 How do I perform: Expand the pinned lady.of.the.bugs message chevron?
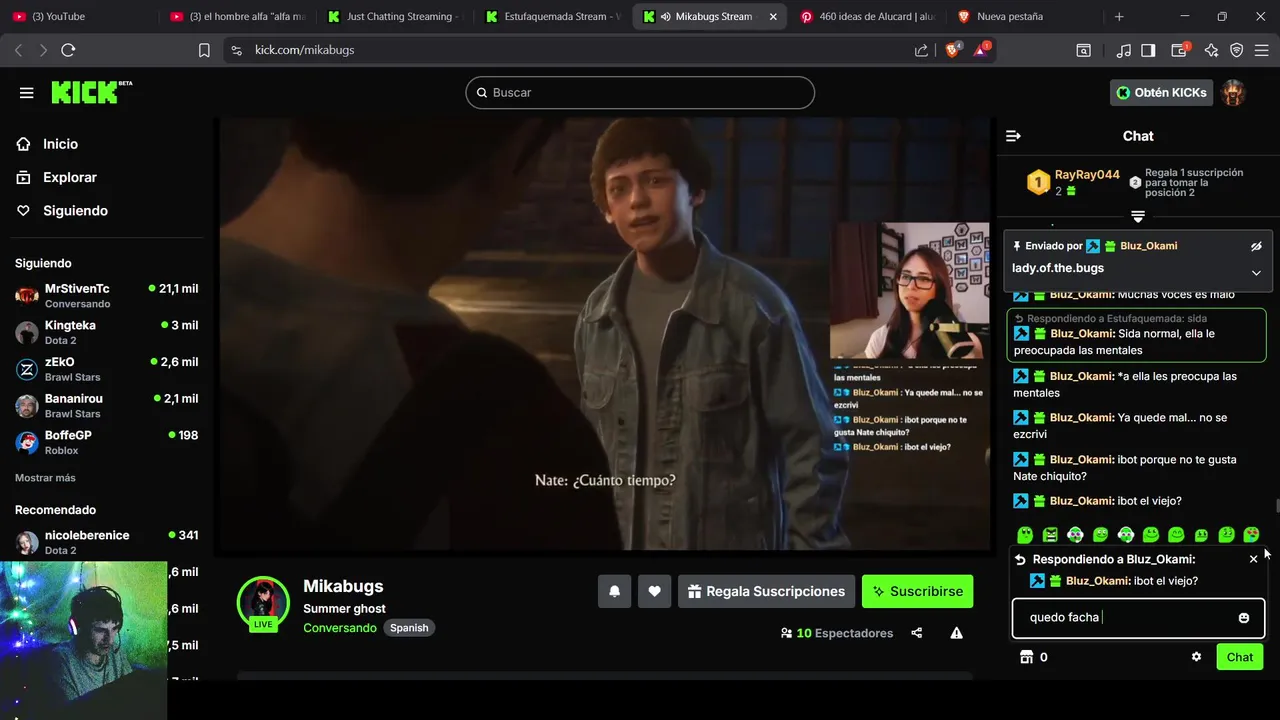1256,273
